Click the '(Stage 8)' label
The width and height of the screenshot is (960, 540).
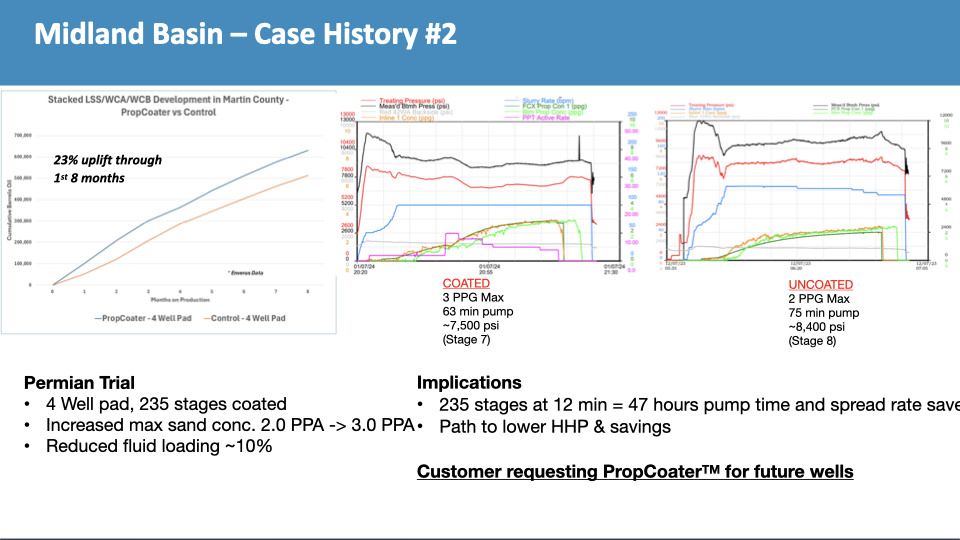pyautogui.click(x=812, y=341)
